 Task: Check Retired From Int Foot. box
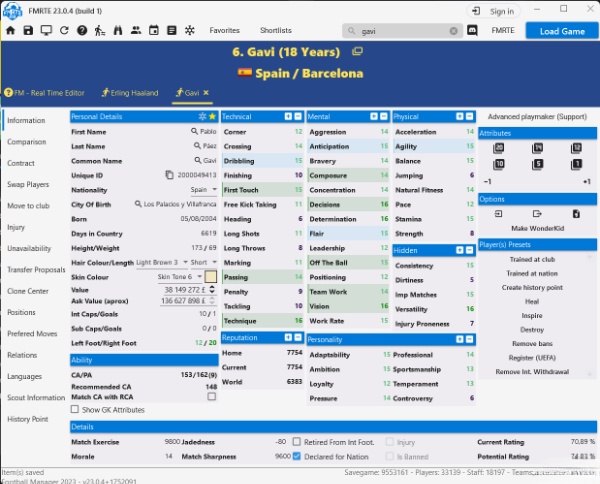coord(297,442)
